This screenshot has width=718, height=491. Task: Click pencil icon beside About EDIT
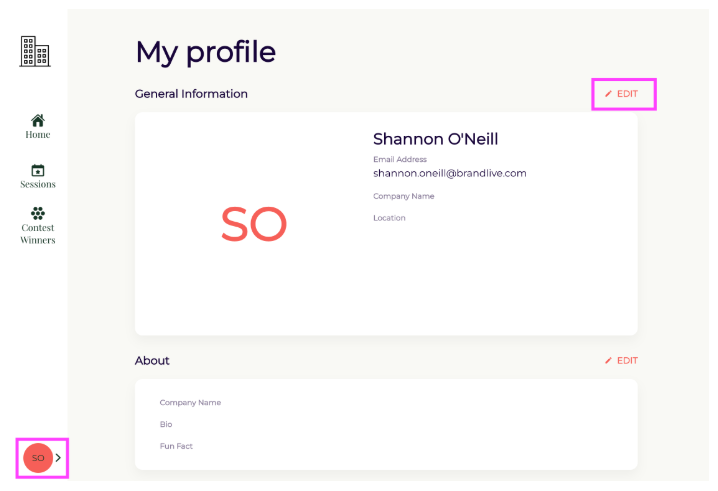tap(608, 361)
